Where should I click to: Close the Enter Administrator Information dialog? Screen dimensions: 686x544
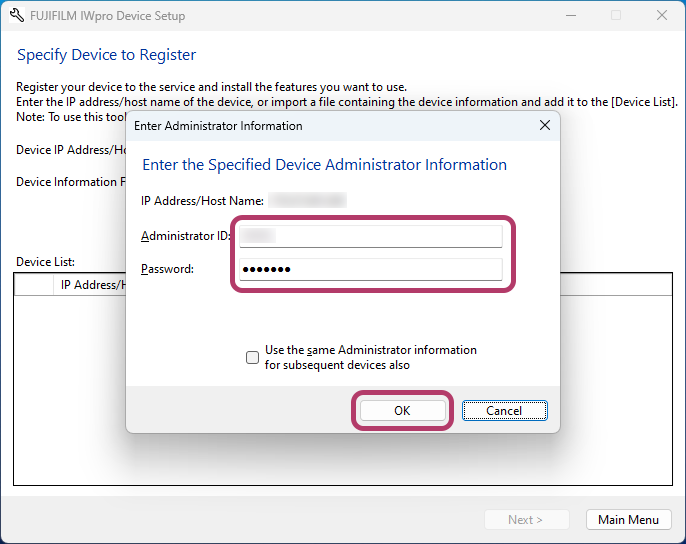[x=545, y=126]
